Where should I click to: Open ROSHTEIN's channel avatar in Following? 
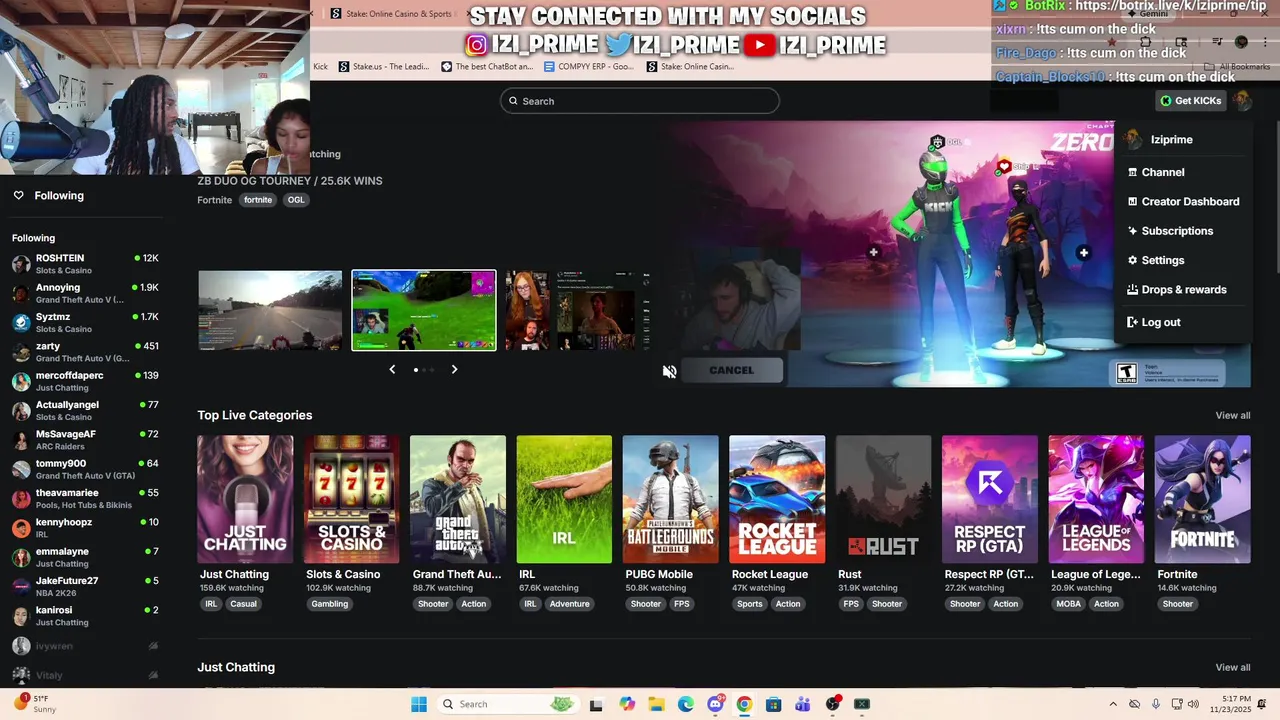(x=21, y=264)
